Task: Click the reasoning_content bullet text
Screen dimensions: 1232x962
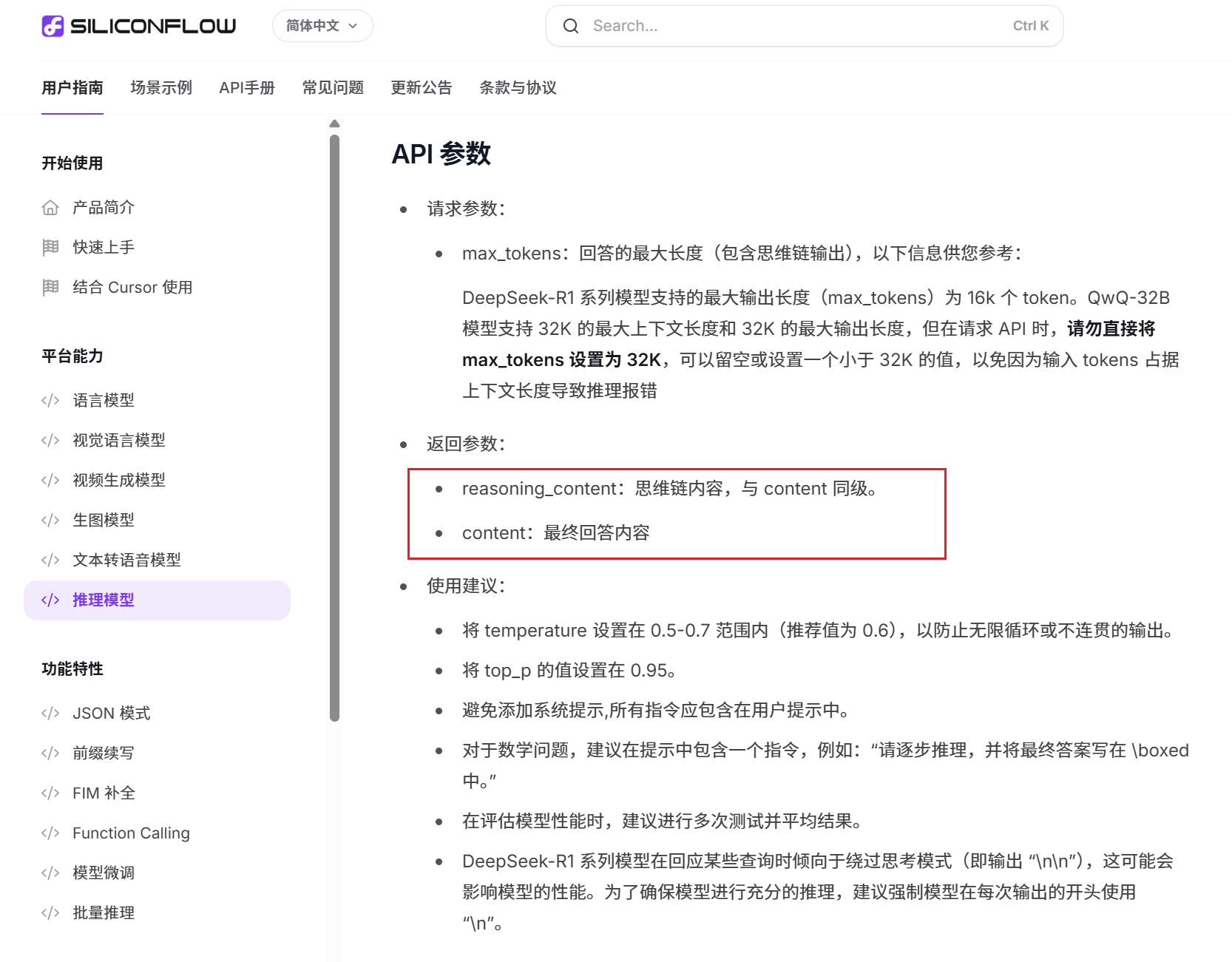Action: (669, 489)
